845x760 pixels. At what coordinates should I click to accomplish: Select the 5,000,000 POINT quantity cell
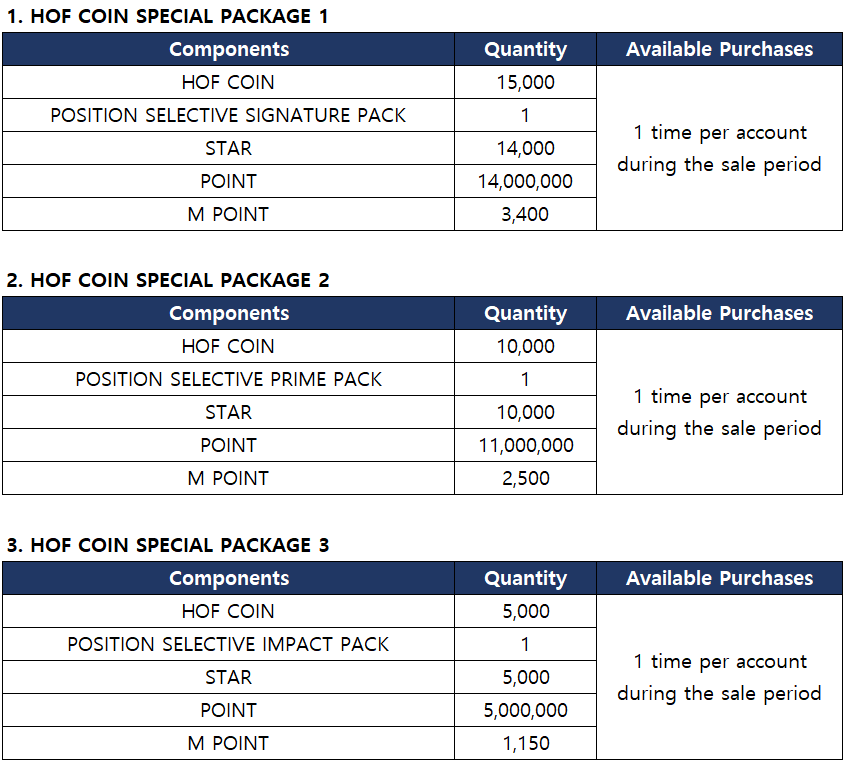click(525, 710)
